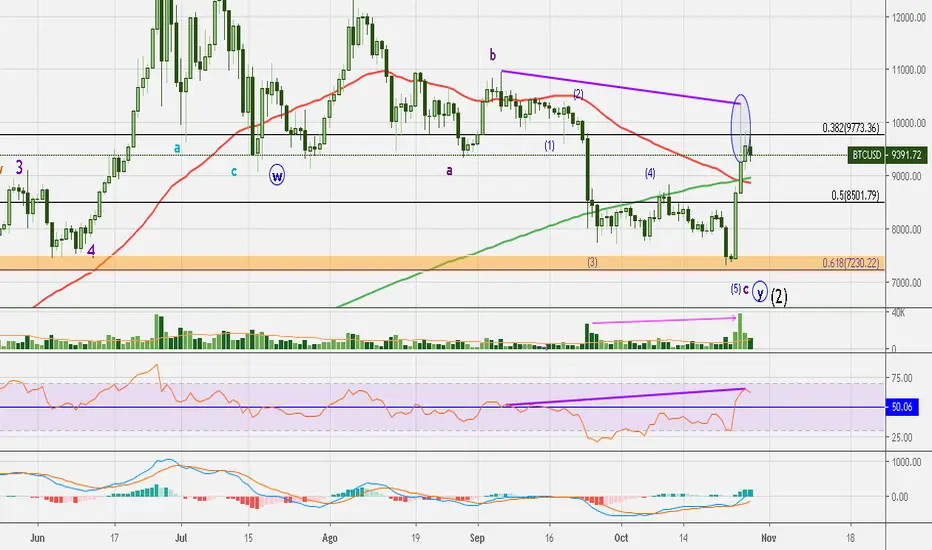This screenshot has height=550, width=932.
Task: Click the 12000.00 price axis label
Action: pyautogui.click(x=909, y=18)
